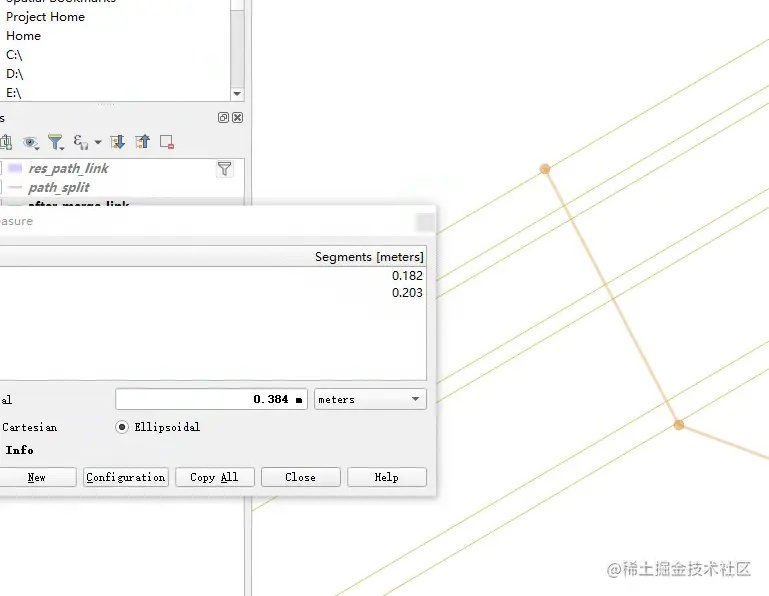Image resolution: width=769 pixels, height=596 pixels.
Task: Click the New button in the Measure dialog
Action: coord(37,477)
